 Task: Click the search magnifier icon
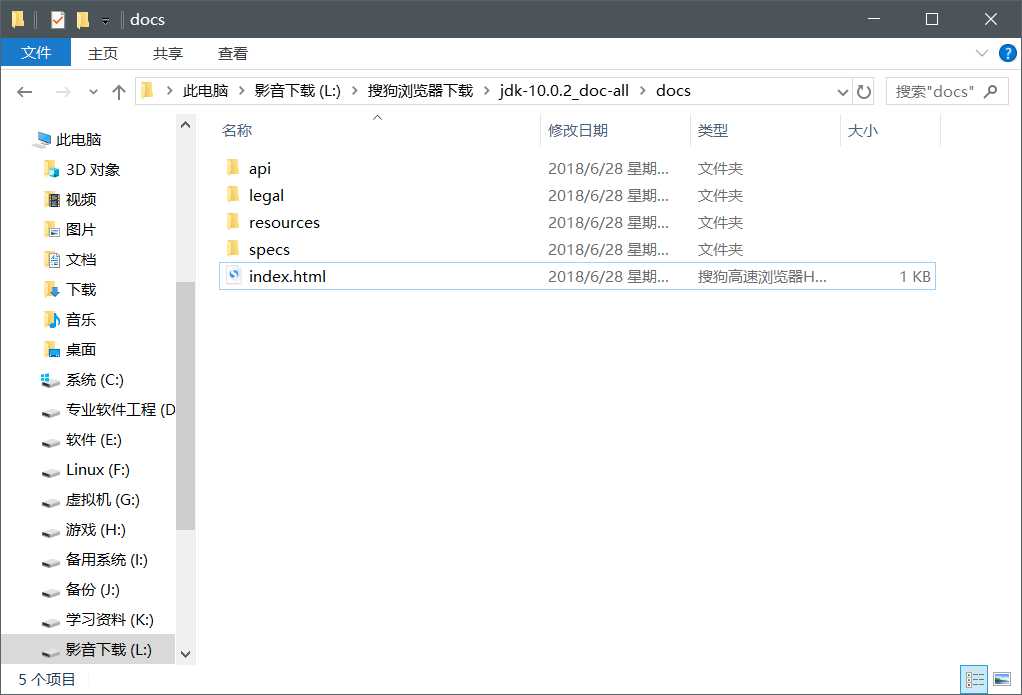991,91
